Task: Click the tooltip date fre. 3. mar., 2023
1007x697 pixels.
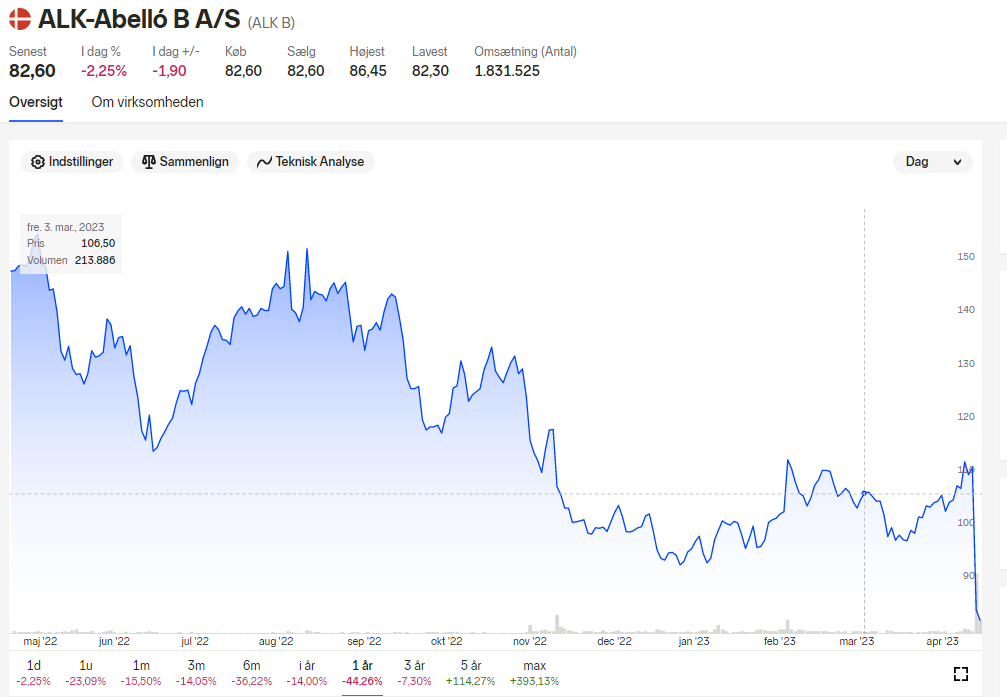Action: [66, 227]
